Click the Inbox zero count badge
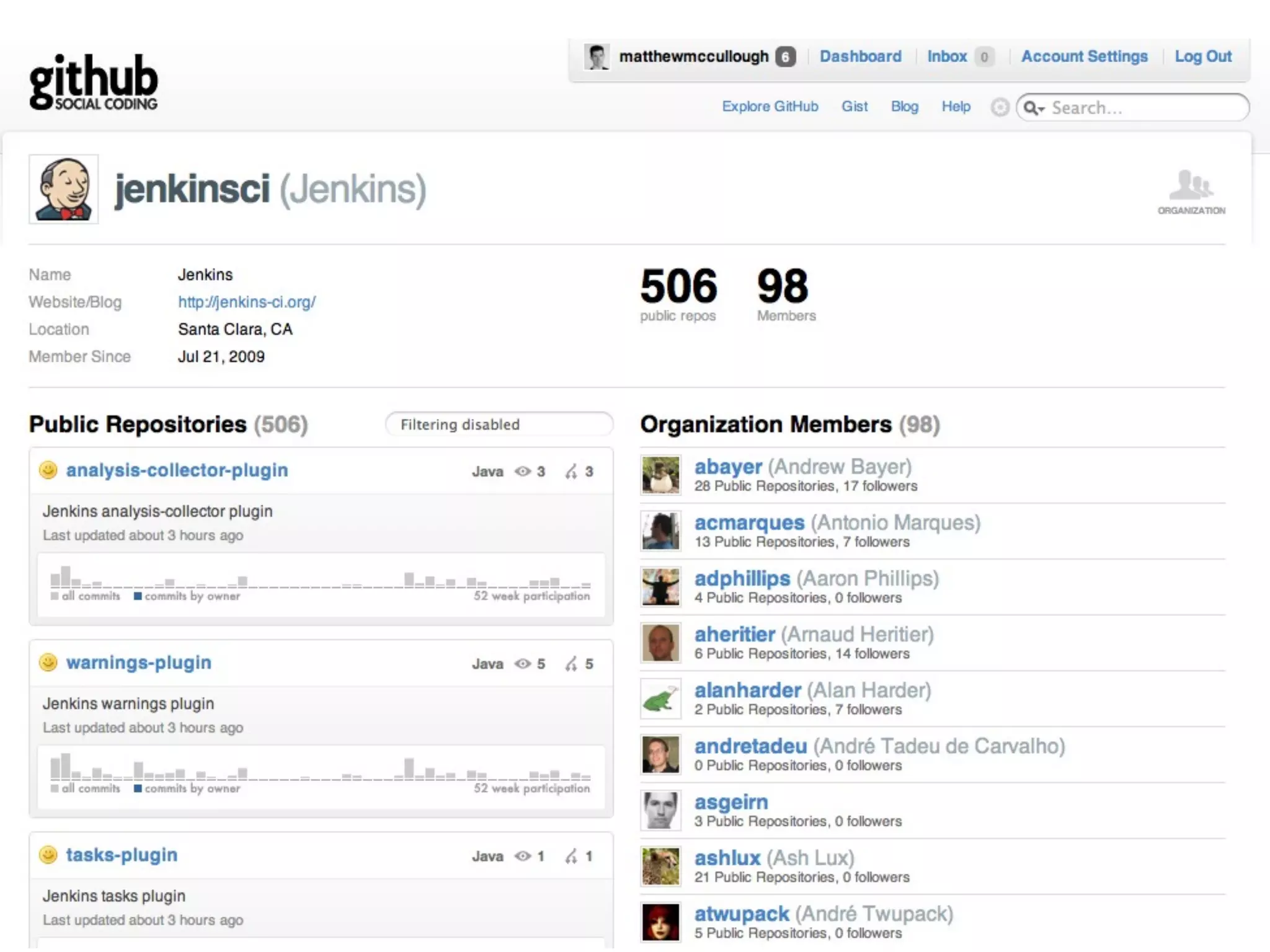The width and height of the screenshot is (1270, 952). (984, 57)
